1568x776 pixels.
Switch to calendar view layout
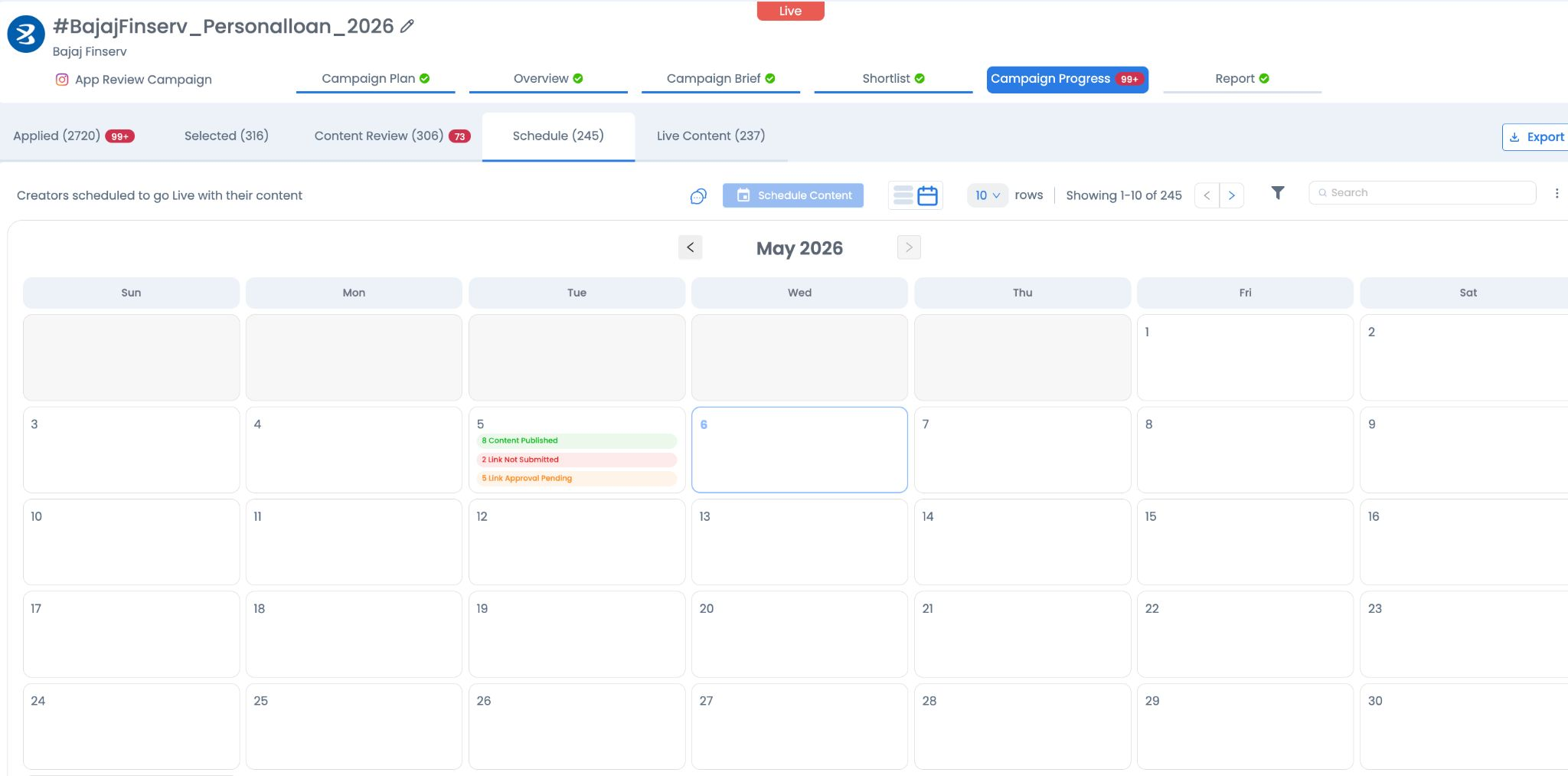[x=927, y=195]
